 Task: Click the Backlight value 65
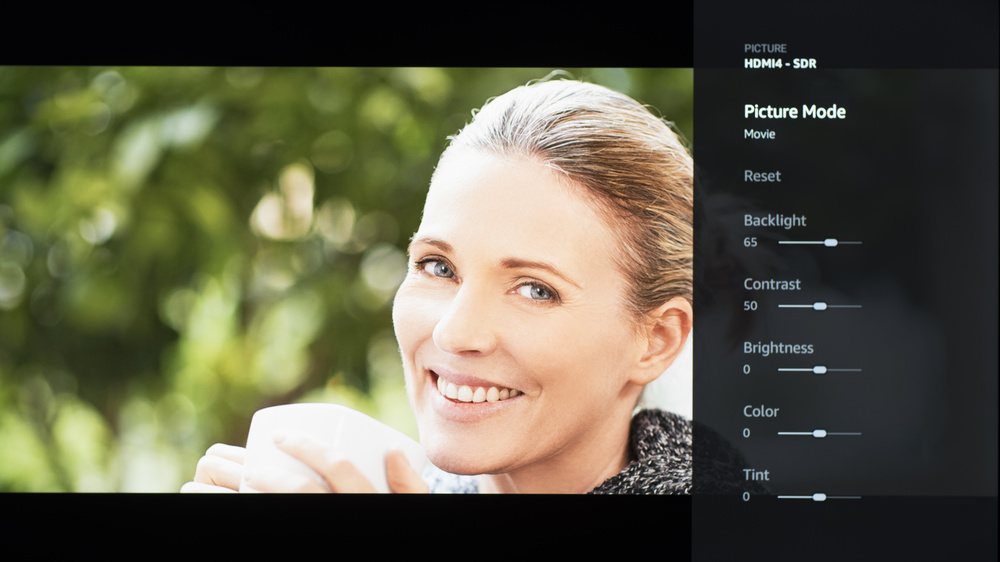click(750, 242)
